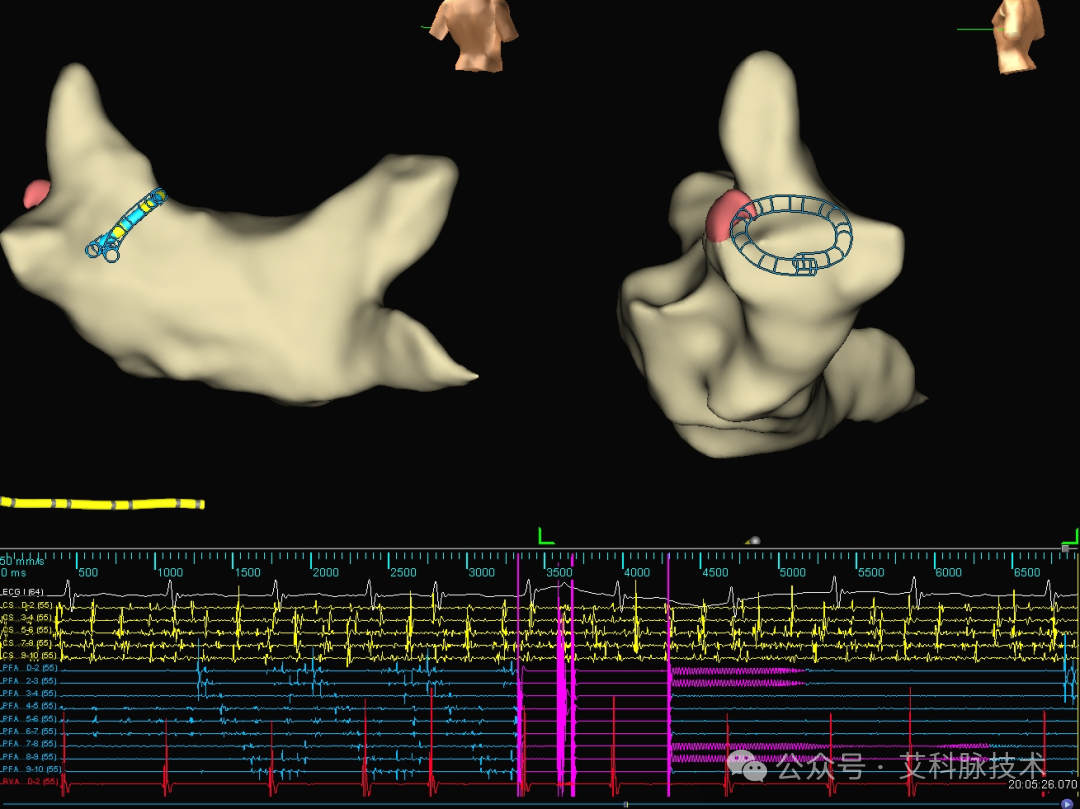Select the CS 5-6 (55) channel label
Image resolution: width=1080 pixels, height=809 pixels.
click(x=26, y=630)
